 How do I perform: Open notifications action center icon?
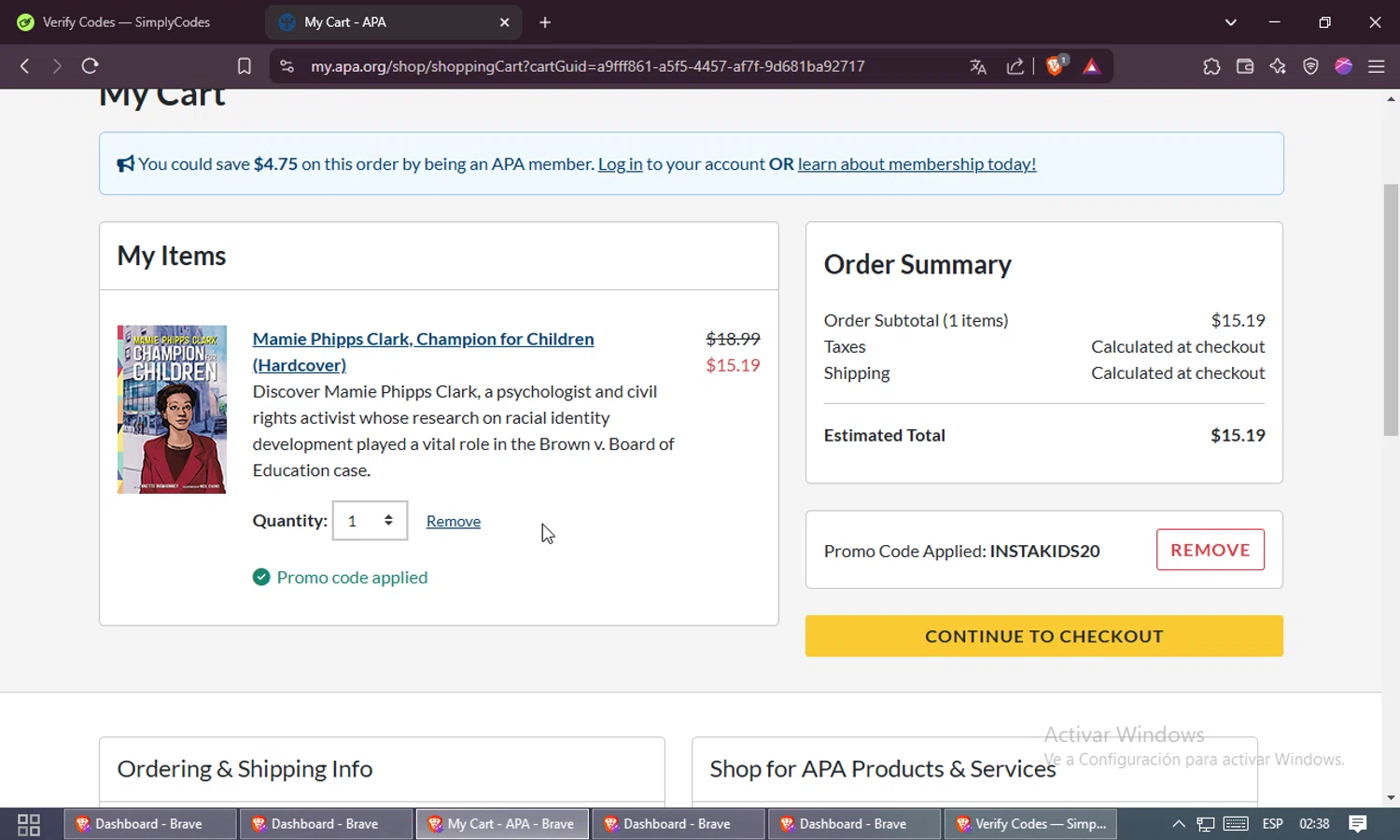tap(1358, 824)
